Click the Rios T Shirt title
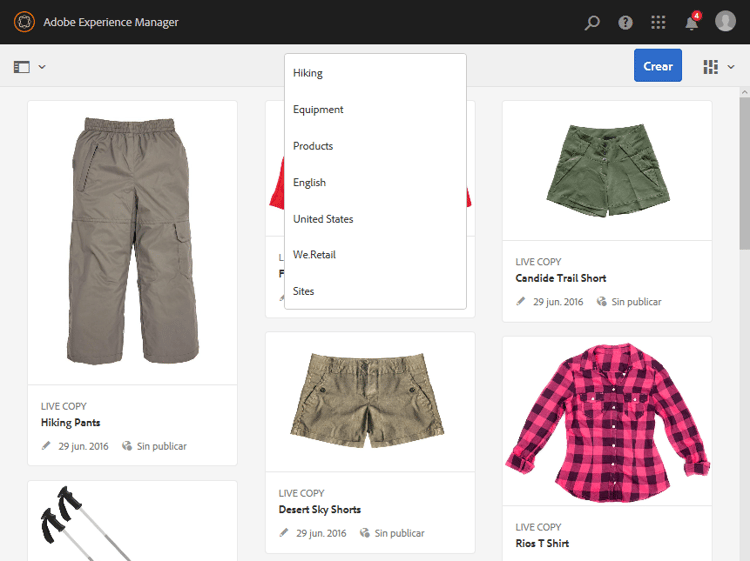The height and width of the screenshot is (561, 750). tap(542, 543)
